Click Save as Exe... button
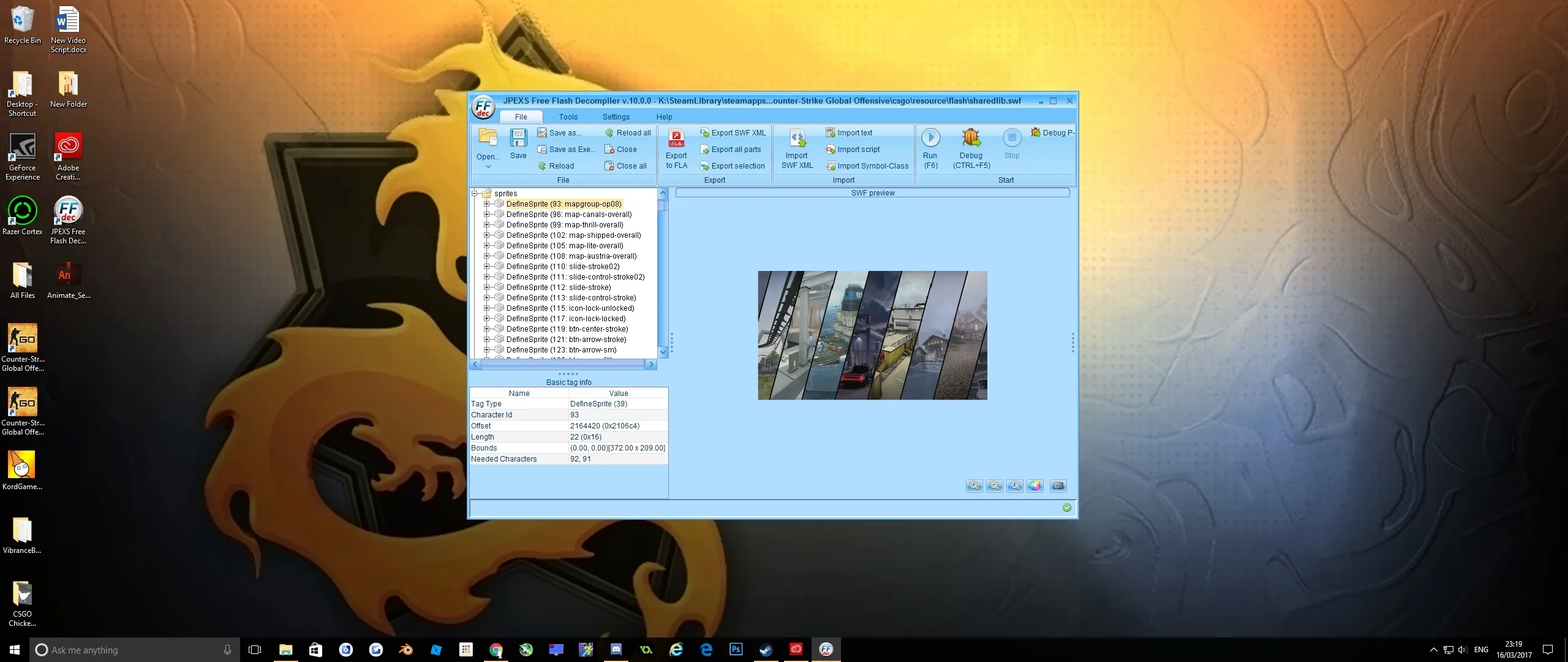 pyautogui.click(x=567, y=150)
